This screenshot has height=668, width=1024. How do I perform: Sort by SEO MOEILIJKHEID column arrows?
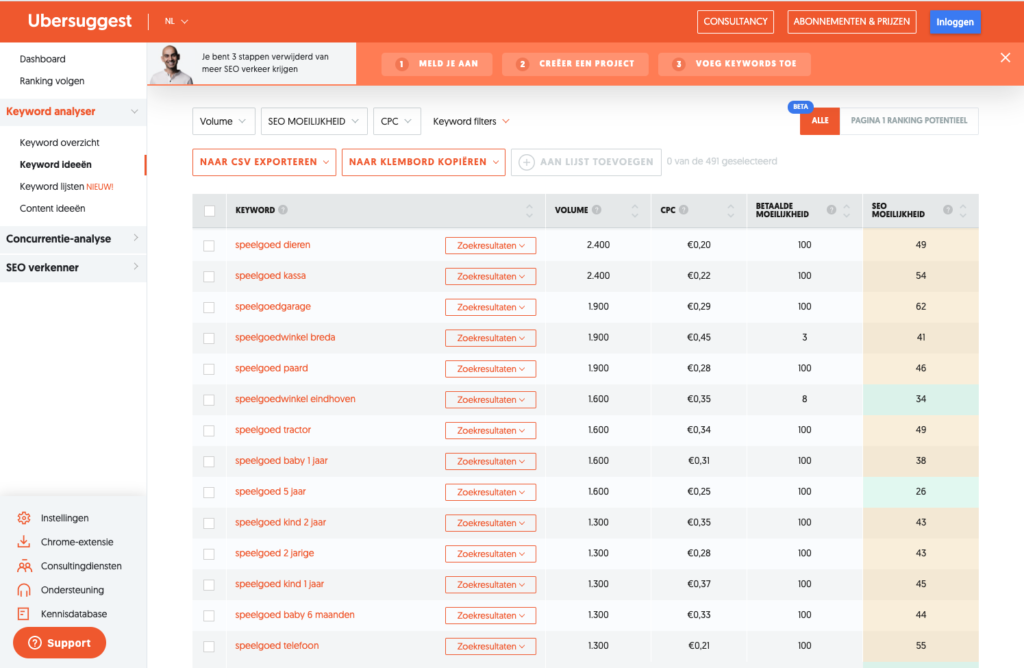[x=963, y=210]
